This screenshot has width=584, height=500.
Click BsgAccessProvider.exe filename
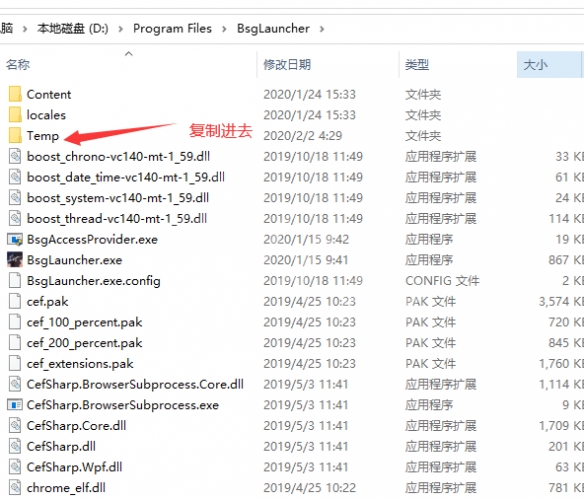92,239
